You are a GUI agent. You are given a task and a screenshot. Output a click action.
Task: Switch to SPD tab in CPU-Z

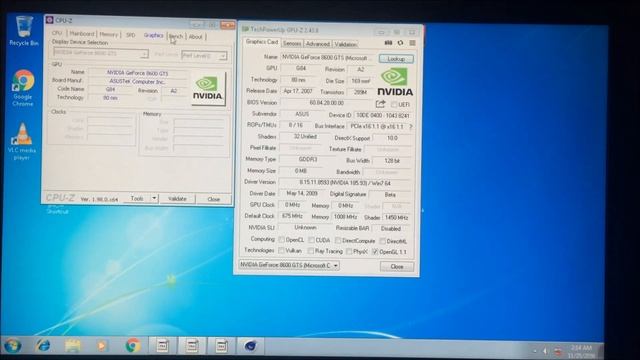coord(130,35)
